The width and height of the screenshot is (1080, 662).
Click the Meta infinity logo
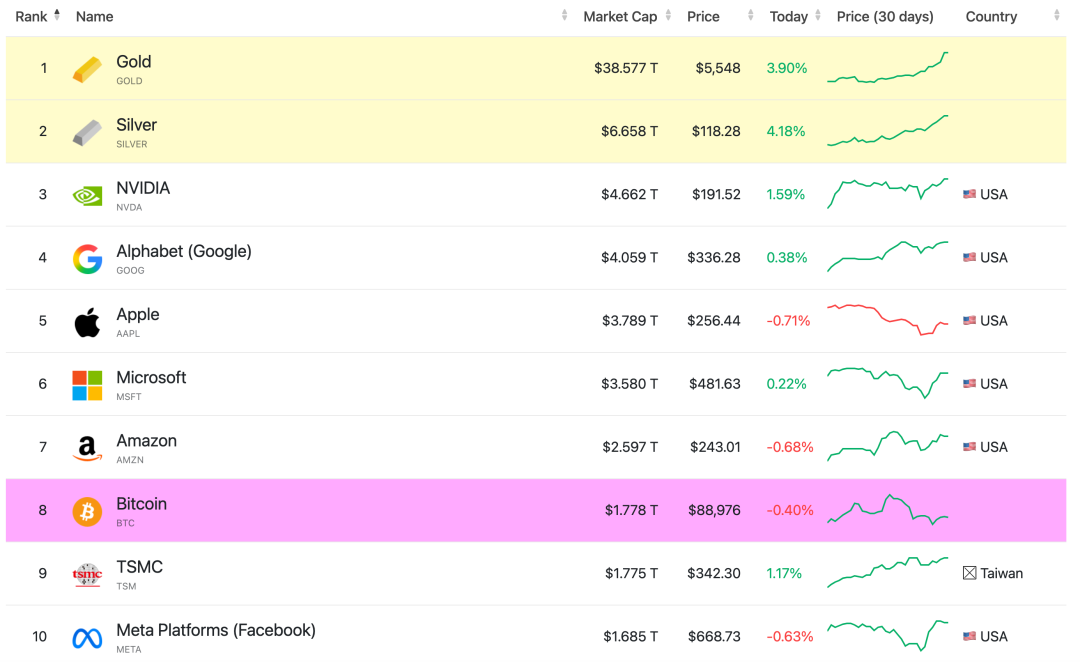[x=87, y=639]
